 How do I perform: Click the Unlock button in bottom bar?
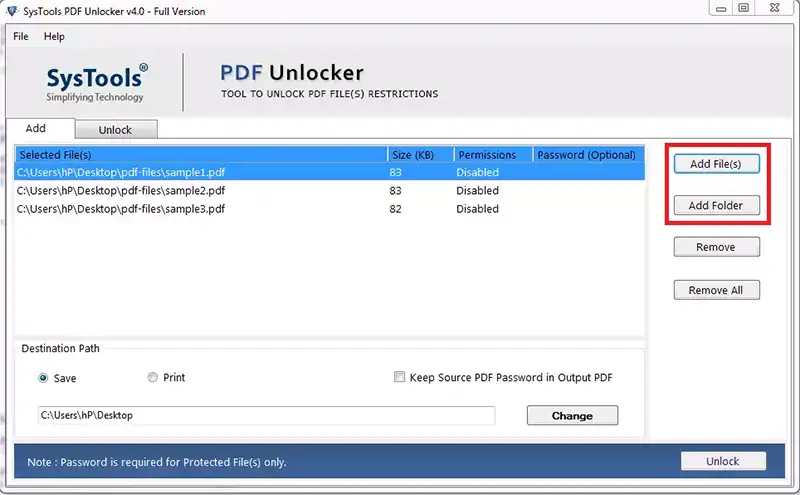[x=722, y=461]
